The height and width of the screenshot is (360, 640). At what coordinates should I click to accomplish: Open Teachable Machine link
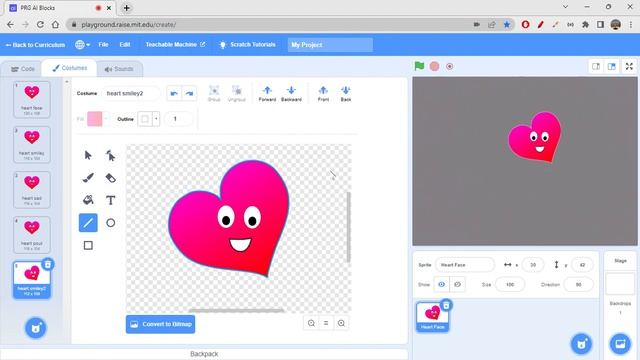click(175, 44)
